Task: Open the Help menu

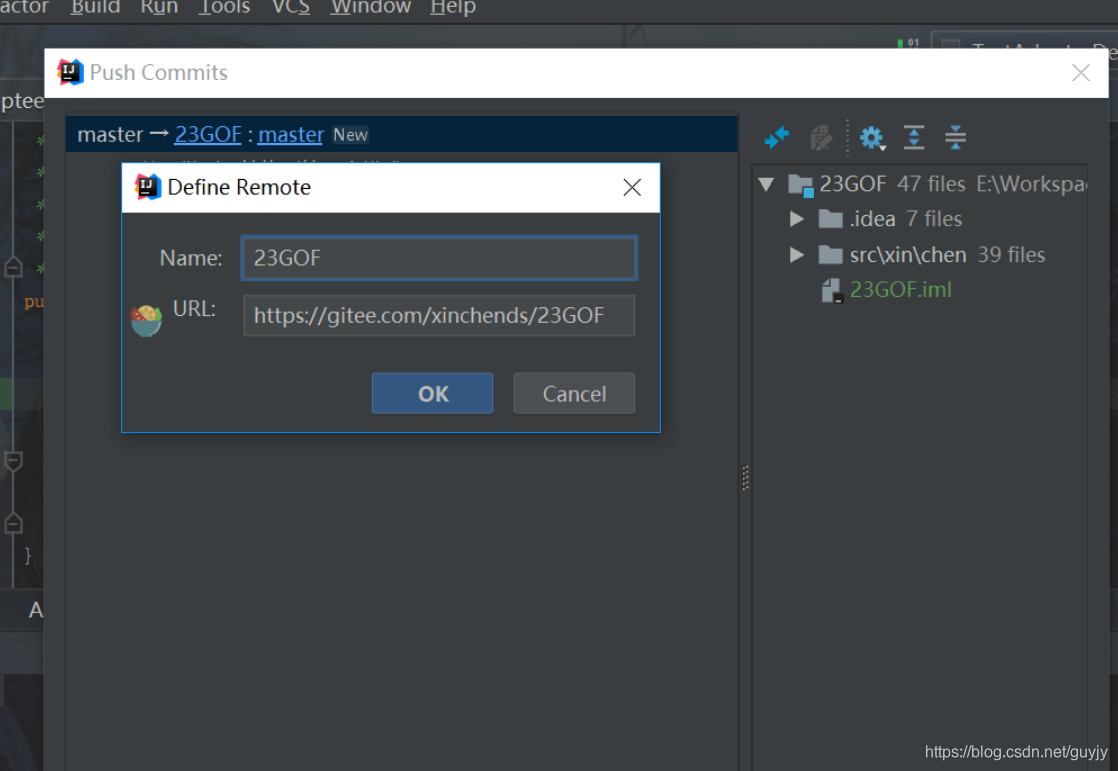Action: 453,7
